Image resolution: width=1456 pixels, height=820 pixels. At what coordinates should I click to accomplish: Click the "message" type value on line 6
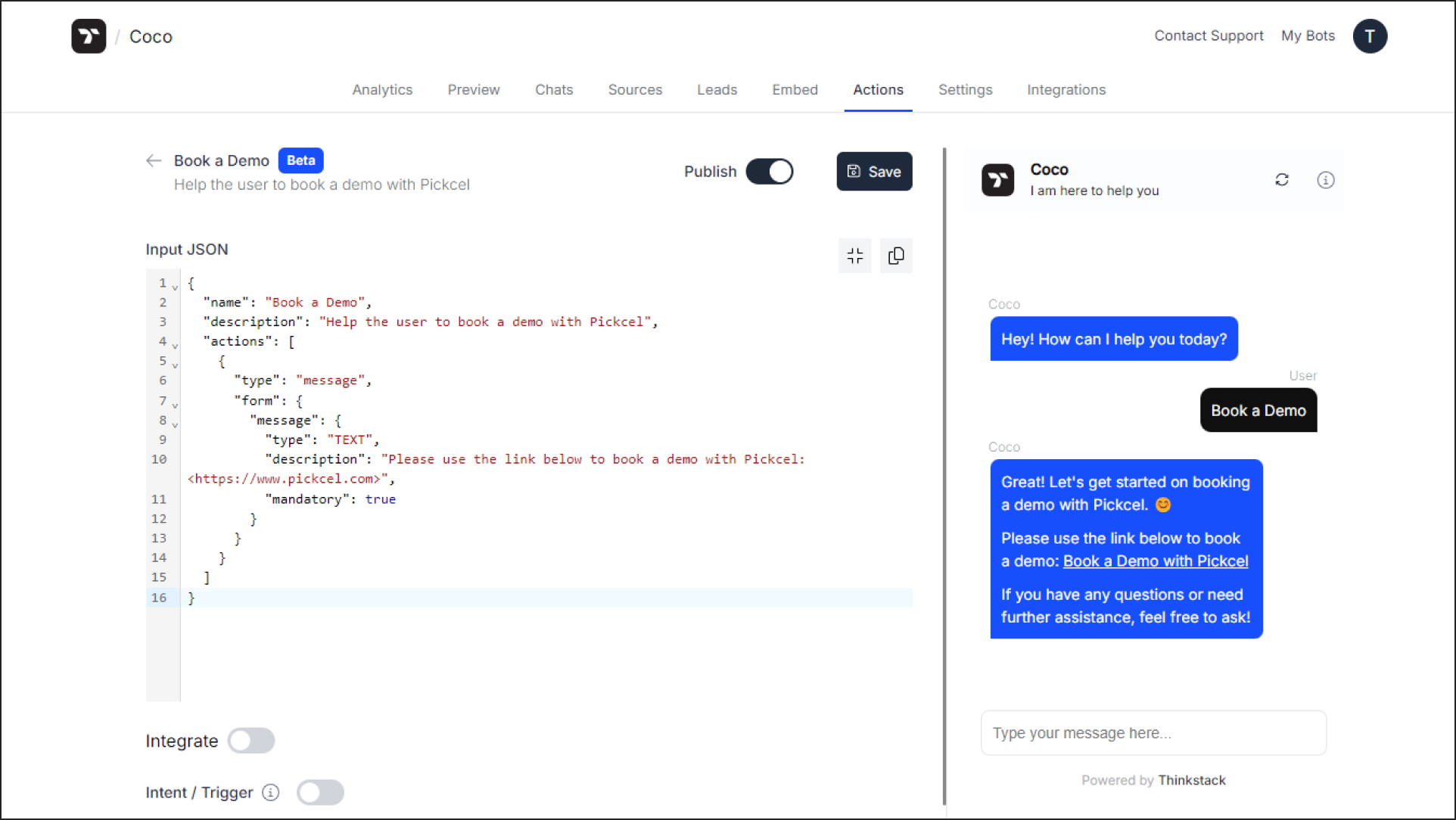point(330,380)
